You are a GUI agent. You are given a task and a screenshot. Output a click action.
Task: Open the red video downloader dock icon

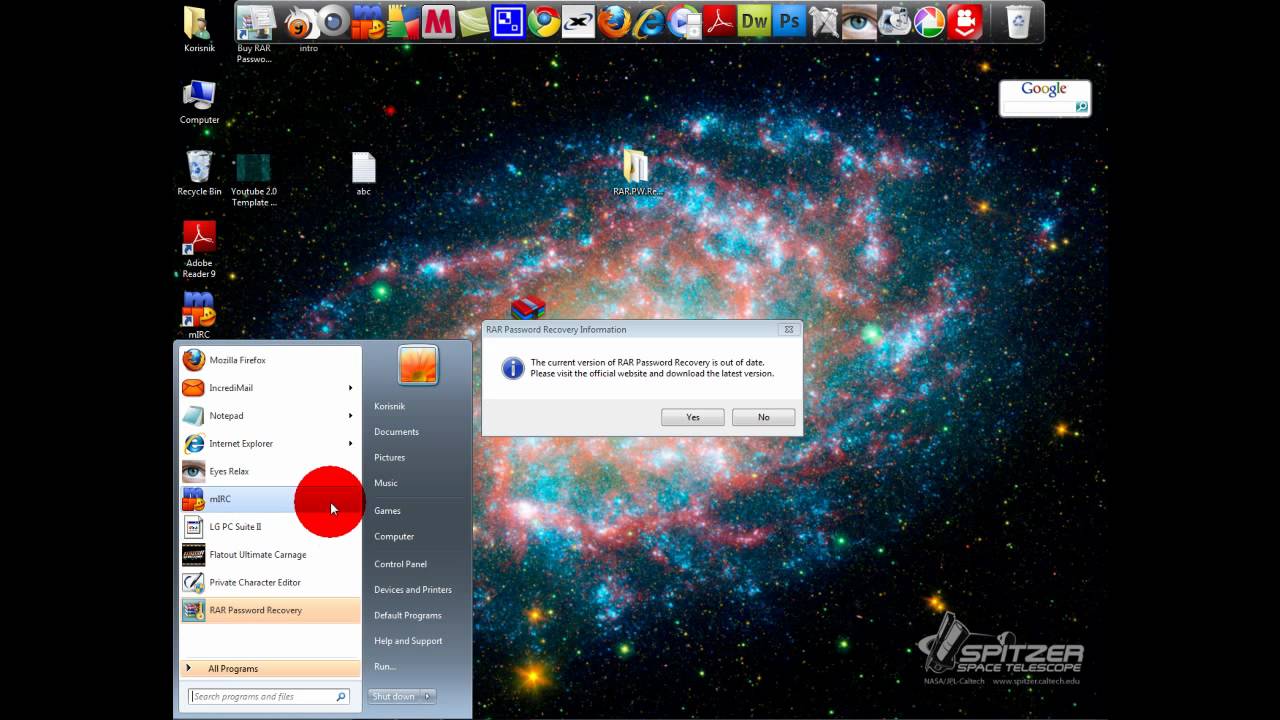[965, 21]
